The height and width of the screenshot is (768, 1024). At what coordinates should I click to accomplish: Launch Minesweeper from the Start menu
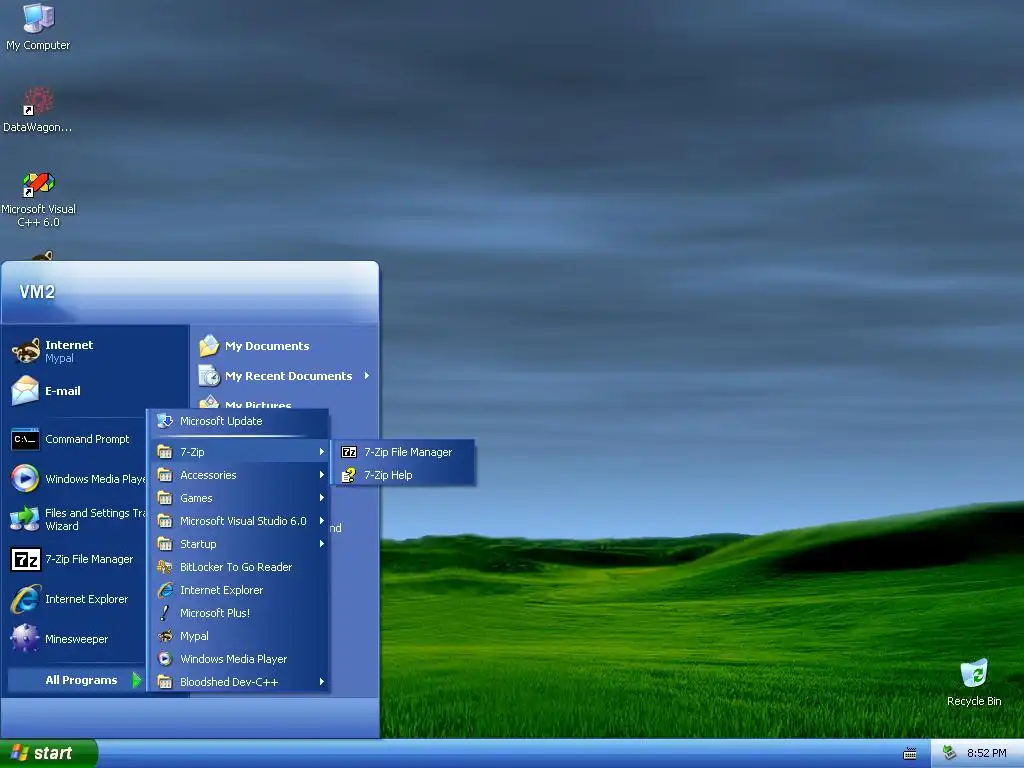[78, 639]
